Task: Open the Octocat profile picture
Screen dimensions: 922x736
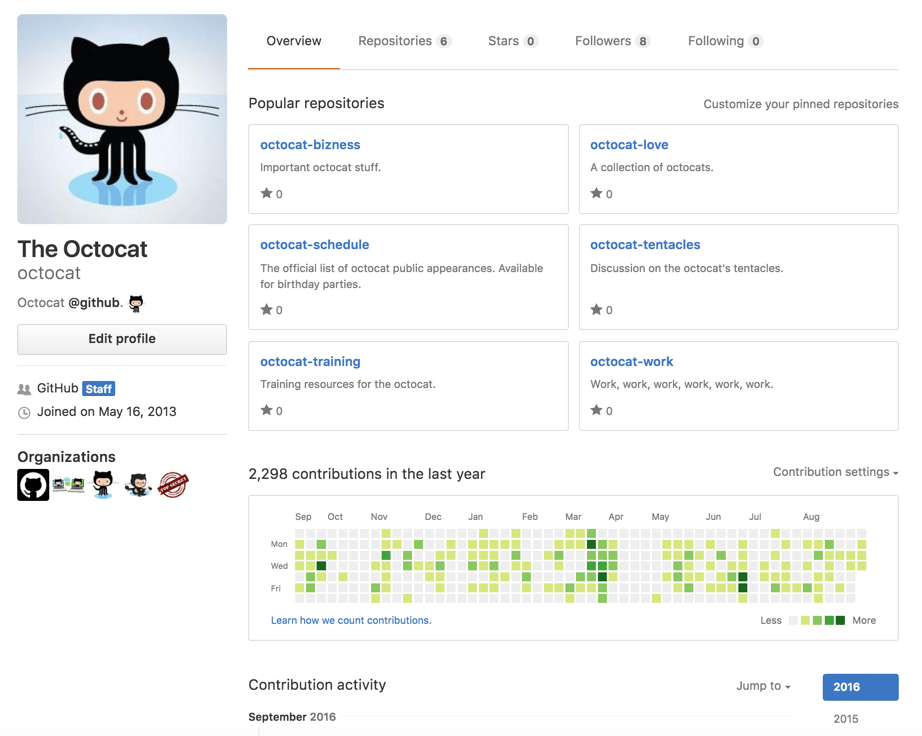Action: point(122,119)
